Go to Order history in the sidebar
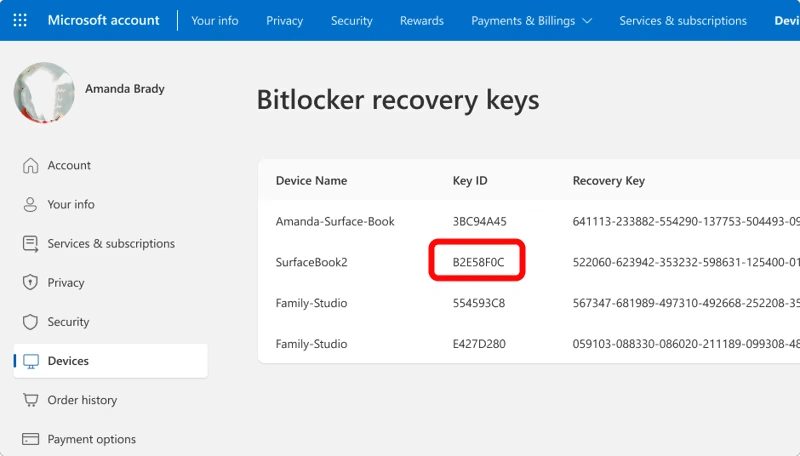 tap(82, 400)
